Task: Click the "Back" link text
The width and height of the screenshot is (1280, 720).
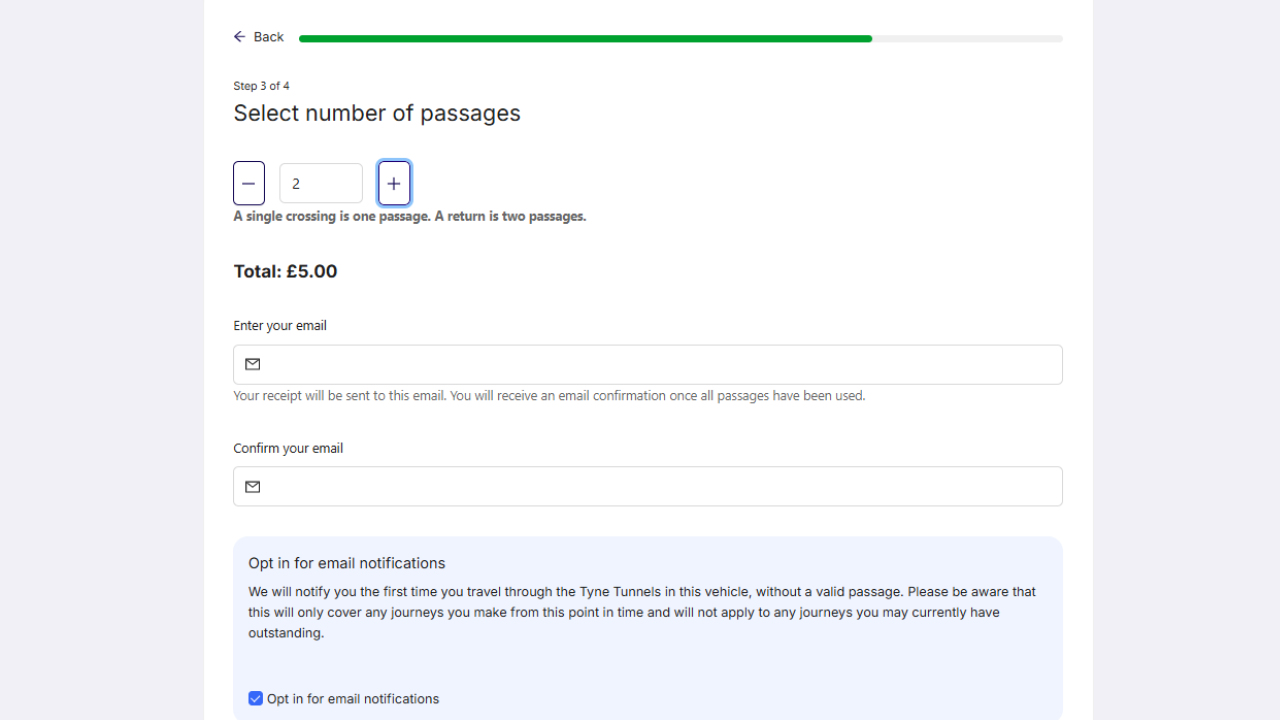Action: coord(269,37)
